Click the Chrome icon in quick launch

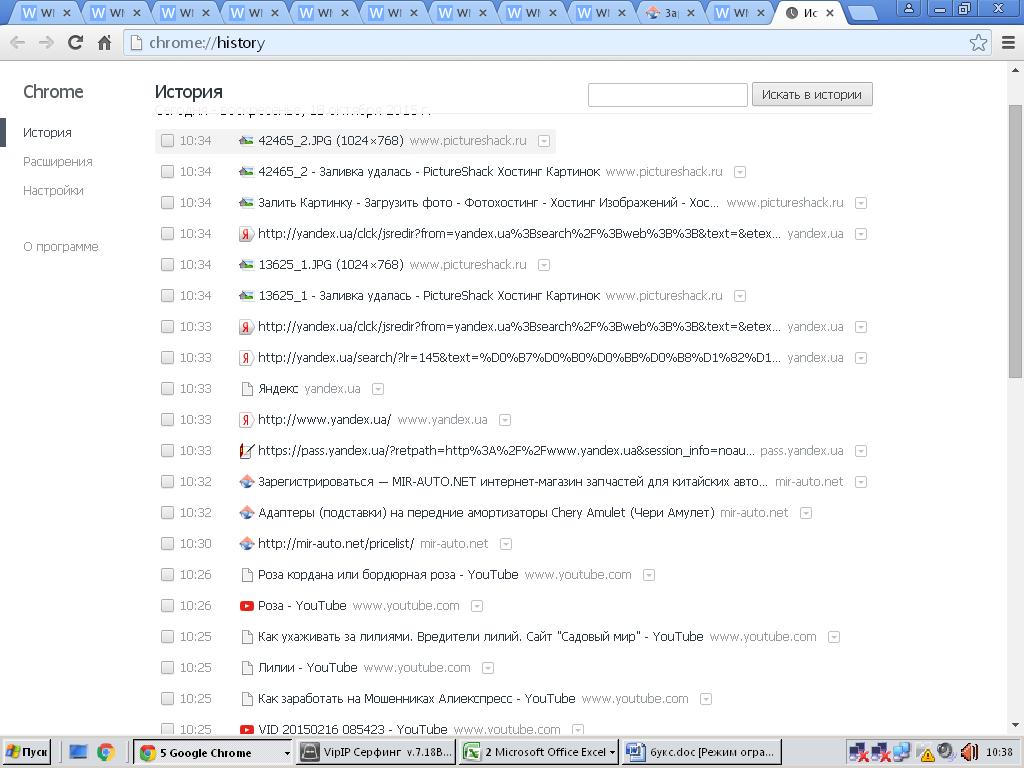click(x=106, y=752)
